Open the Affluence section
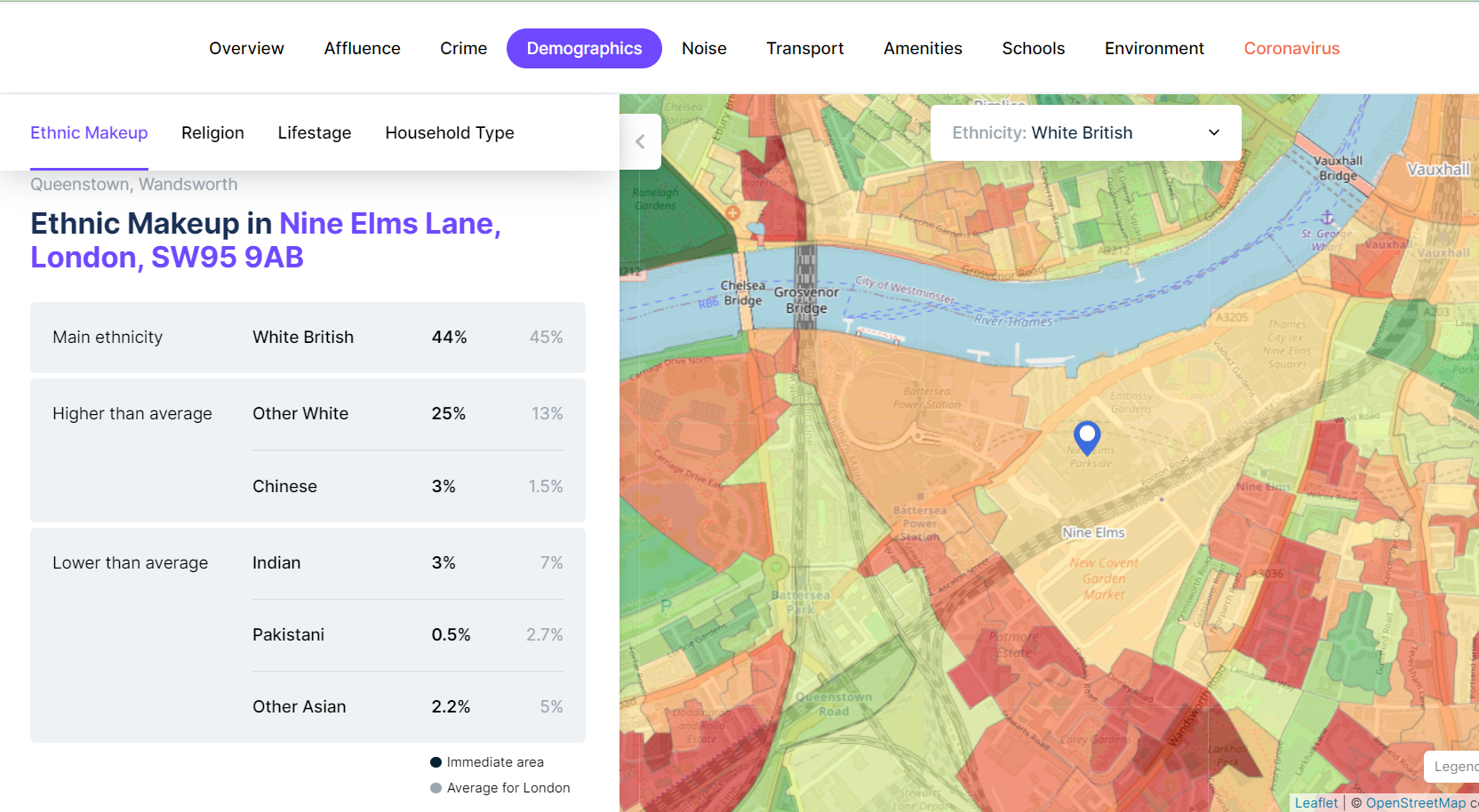The width and height of the screenshot is (1479, 812). (362, 48)
